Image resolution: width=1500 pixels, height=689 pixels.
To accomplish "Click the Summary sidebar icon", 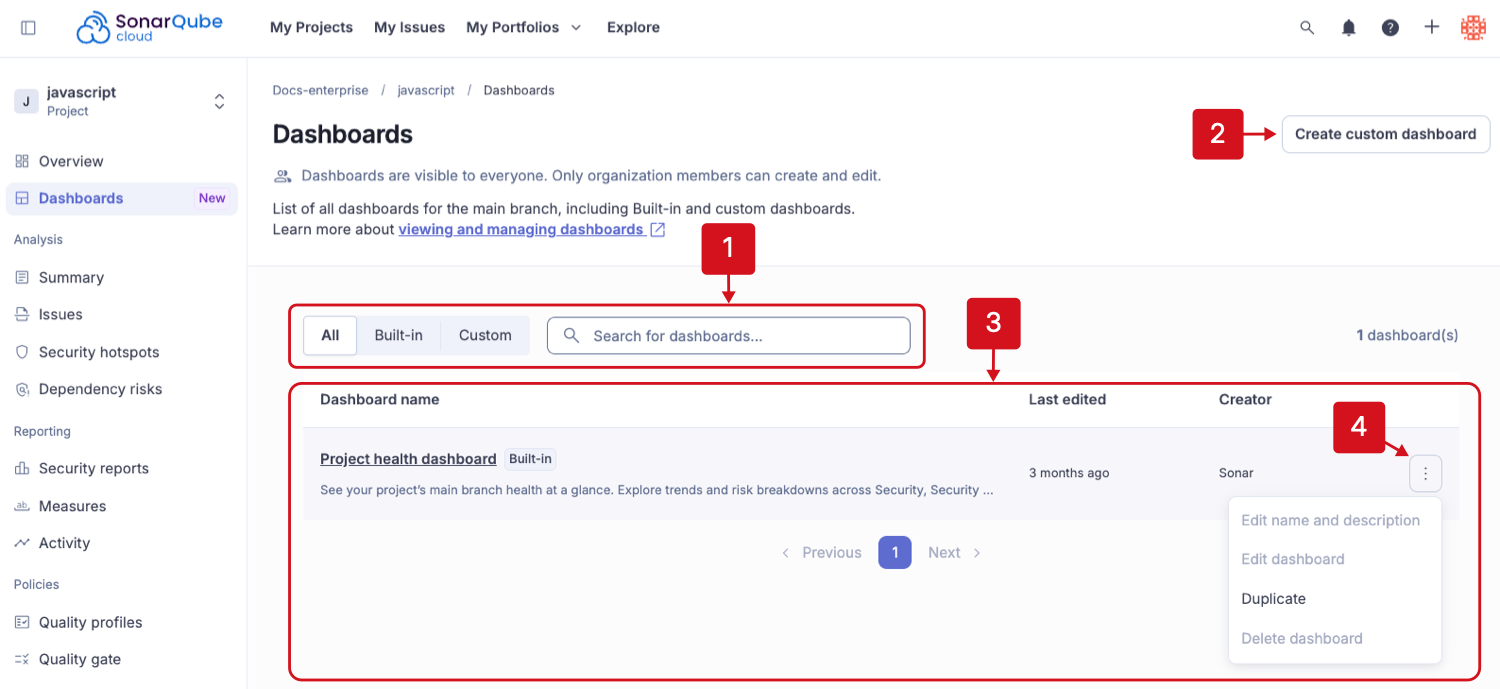I will pyautogui.click(x=22, y=277).
